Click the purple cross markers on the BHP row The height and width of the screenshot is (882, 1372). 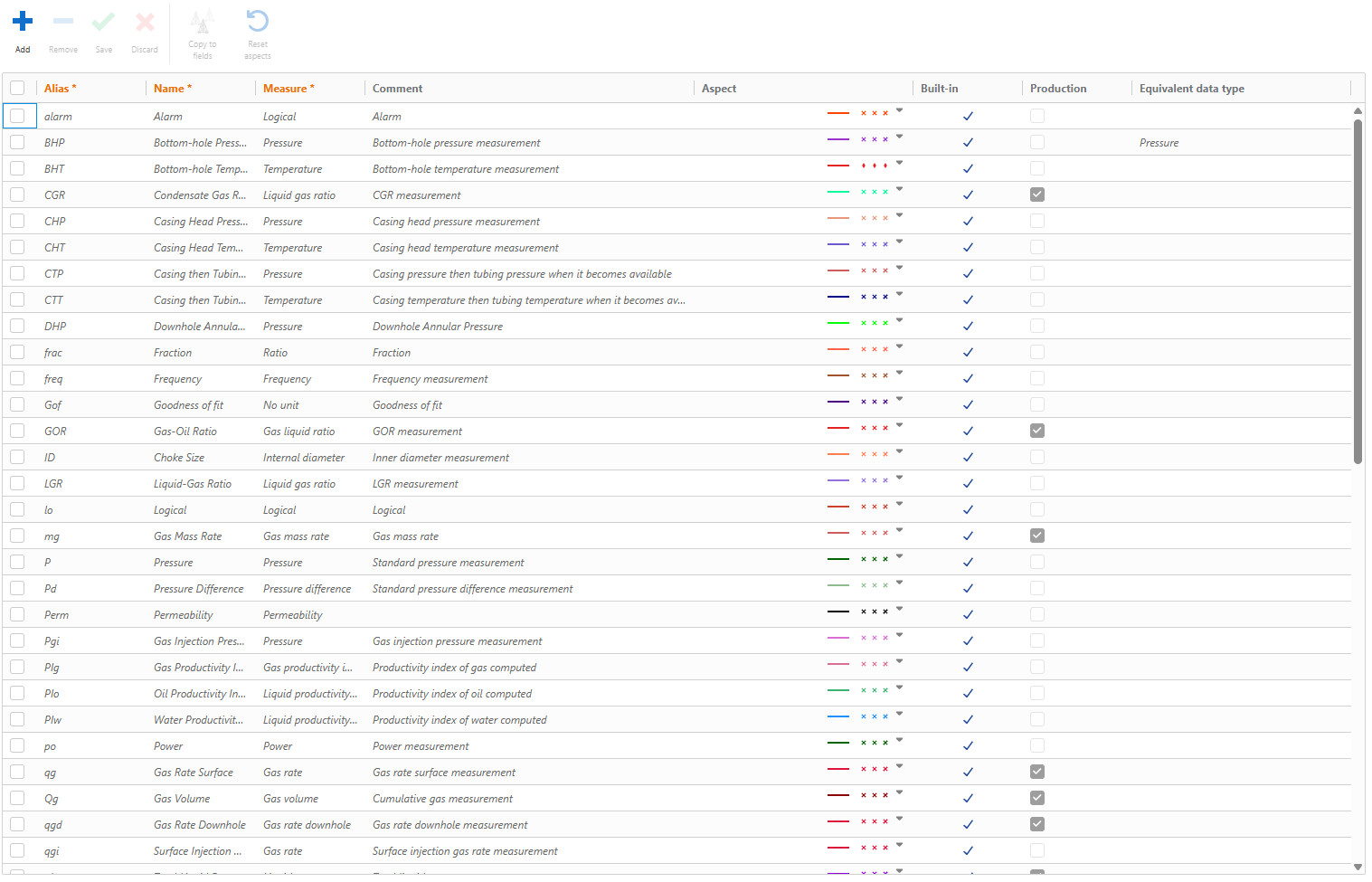(875, 138)
